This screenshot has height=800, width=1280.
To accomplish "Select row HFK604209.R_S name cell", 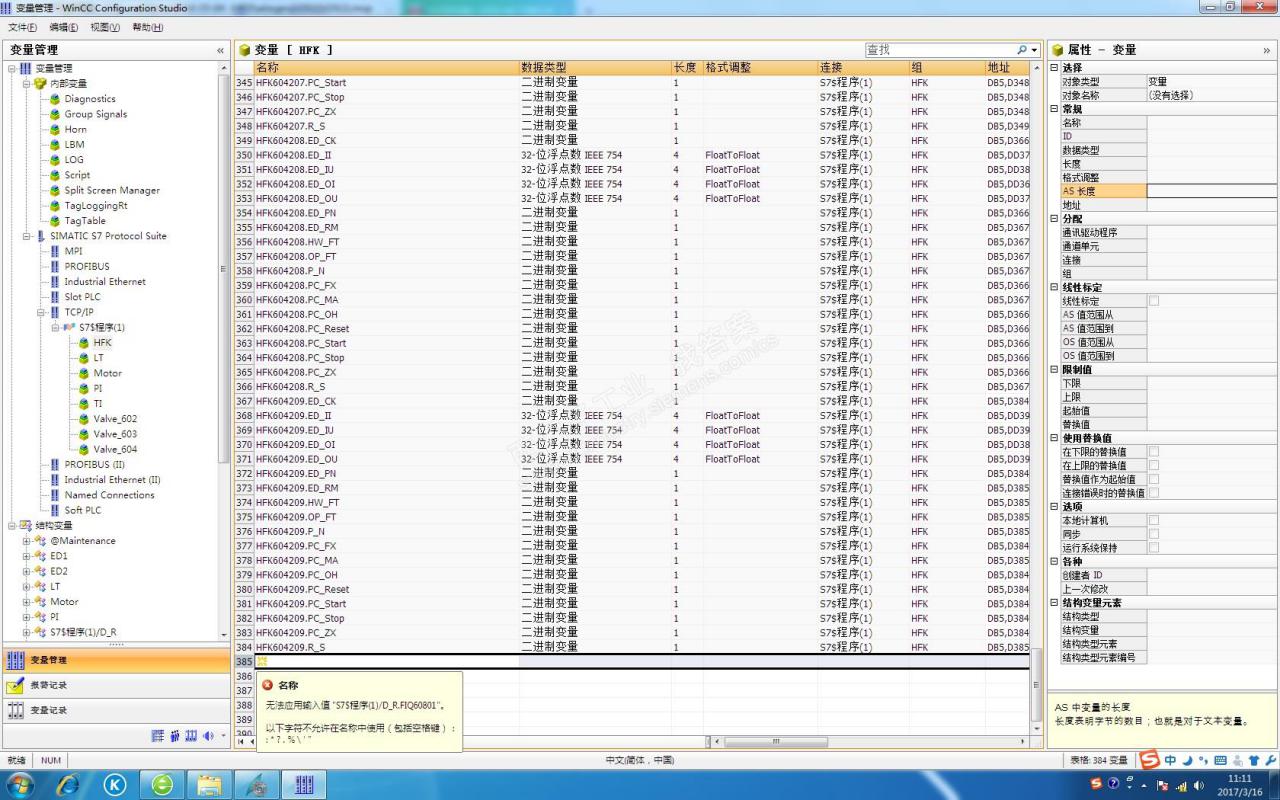I will pos(387,647).
